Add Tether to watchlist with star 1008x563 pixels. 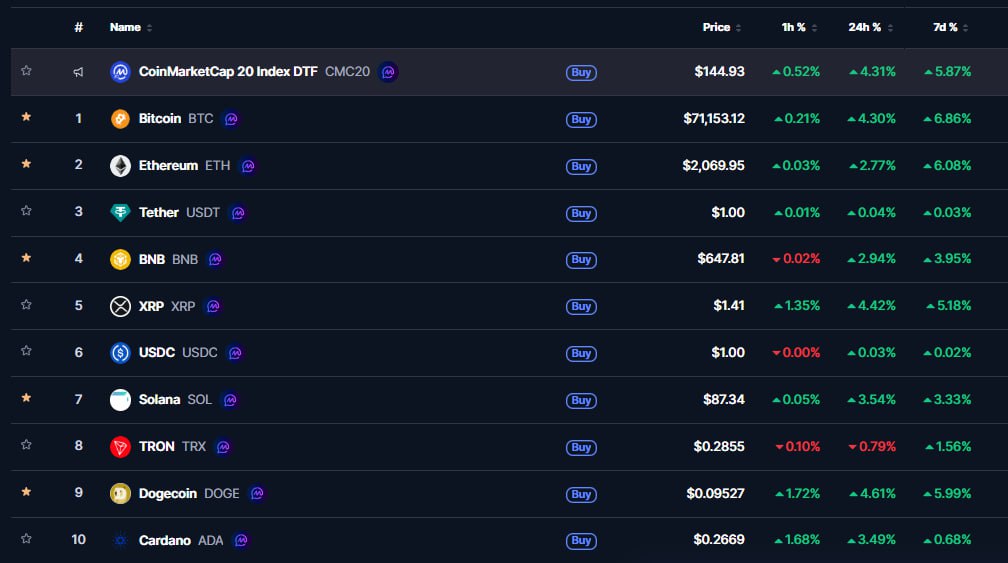tap(26, 211)
